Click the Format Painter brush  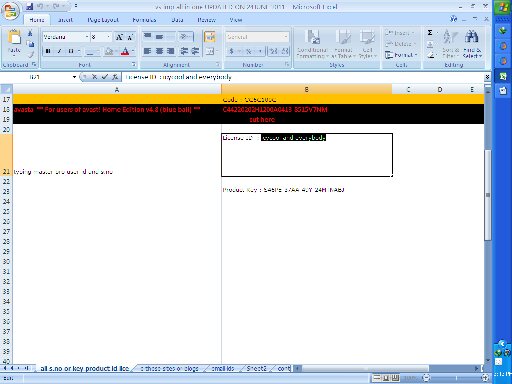click(30, 54)
